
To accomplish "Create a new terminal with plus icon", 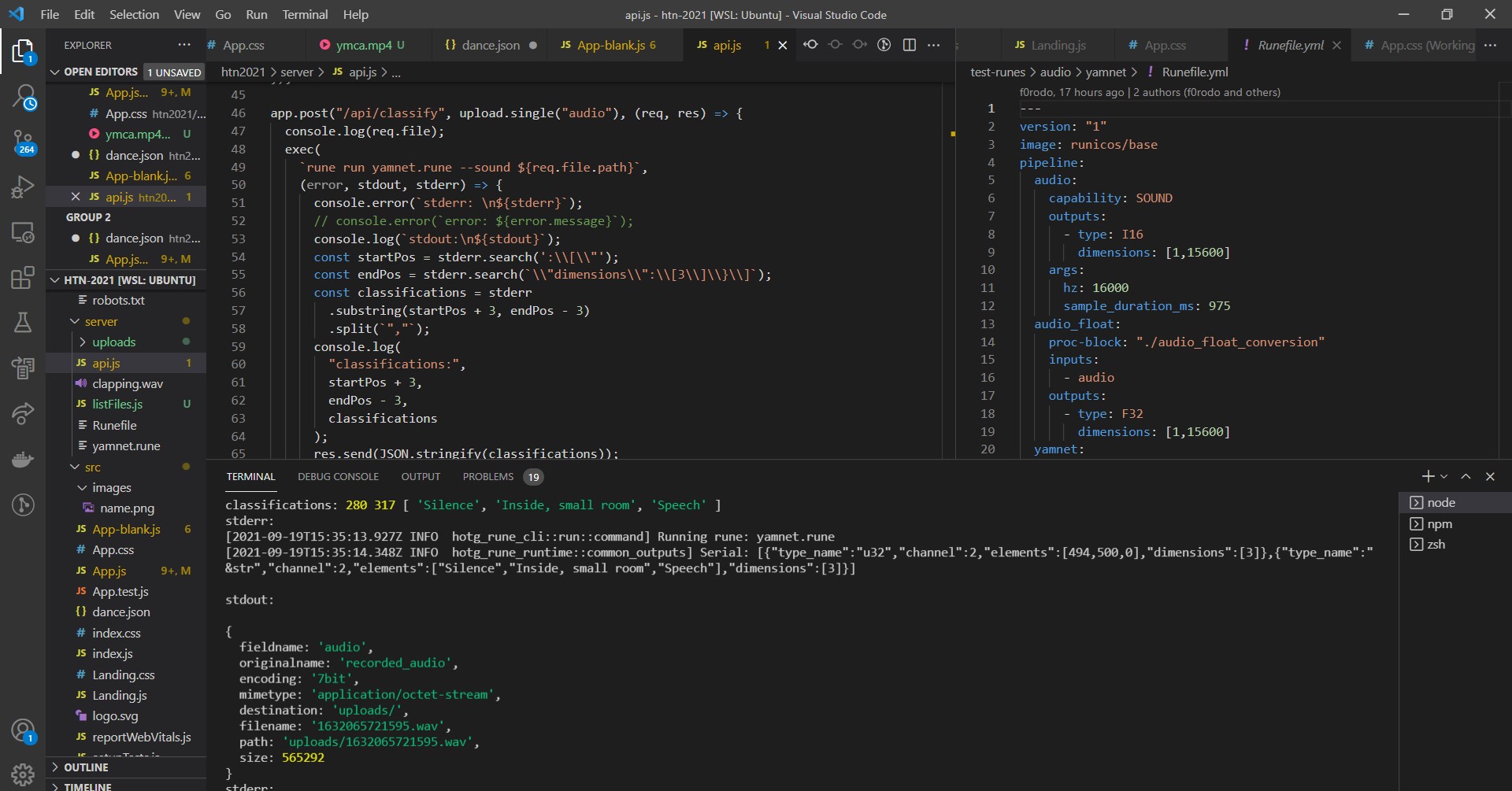I will 1428,476.
